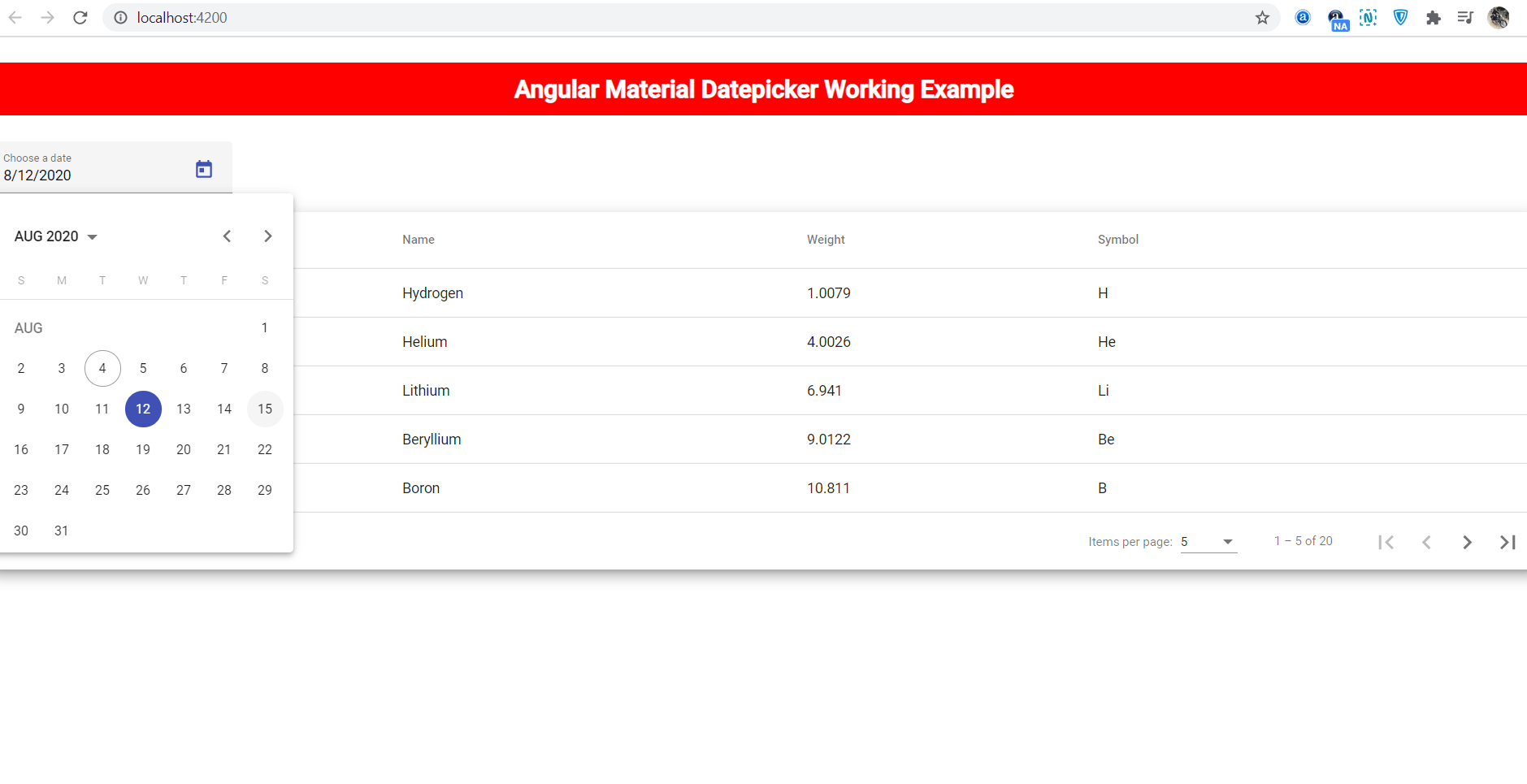Open the datepicker calendar icon
This screenshot has width=1527, height=784.
pyautogui.click(x=203, y=168)
